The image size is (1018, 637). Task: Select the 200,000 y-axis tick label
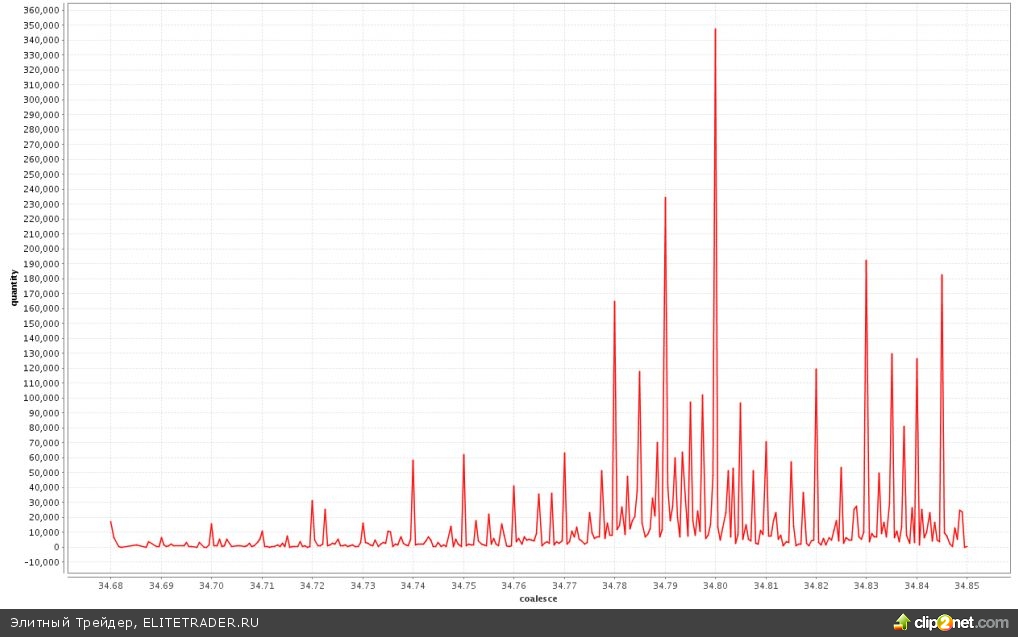42,249
